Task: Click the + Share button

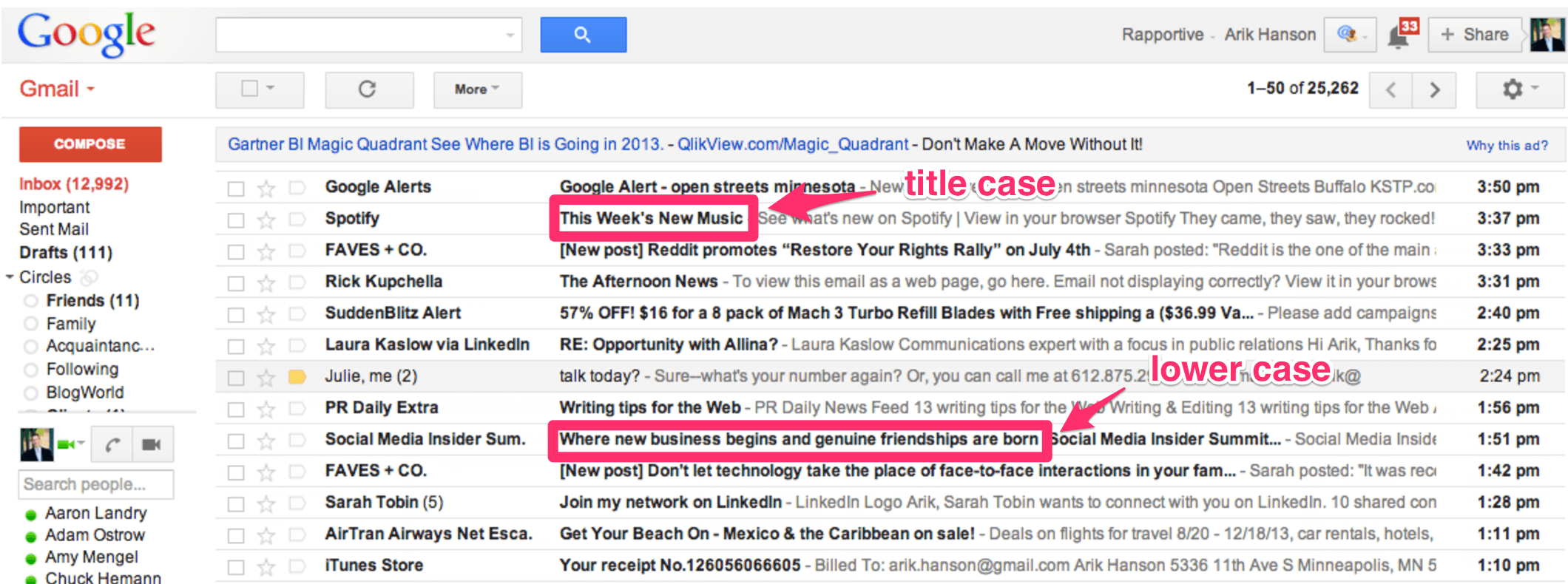Action: click(x=1475, y=35)
